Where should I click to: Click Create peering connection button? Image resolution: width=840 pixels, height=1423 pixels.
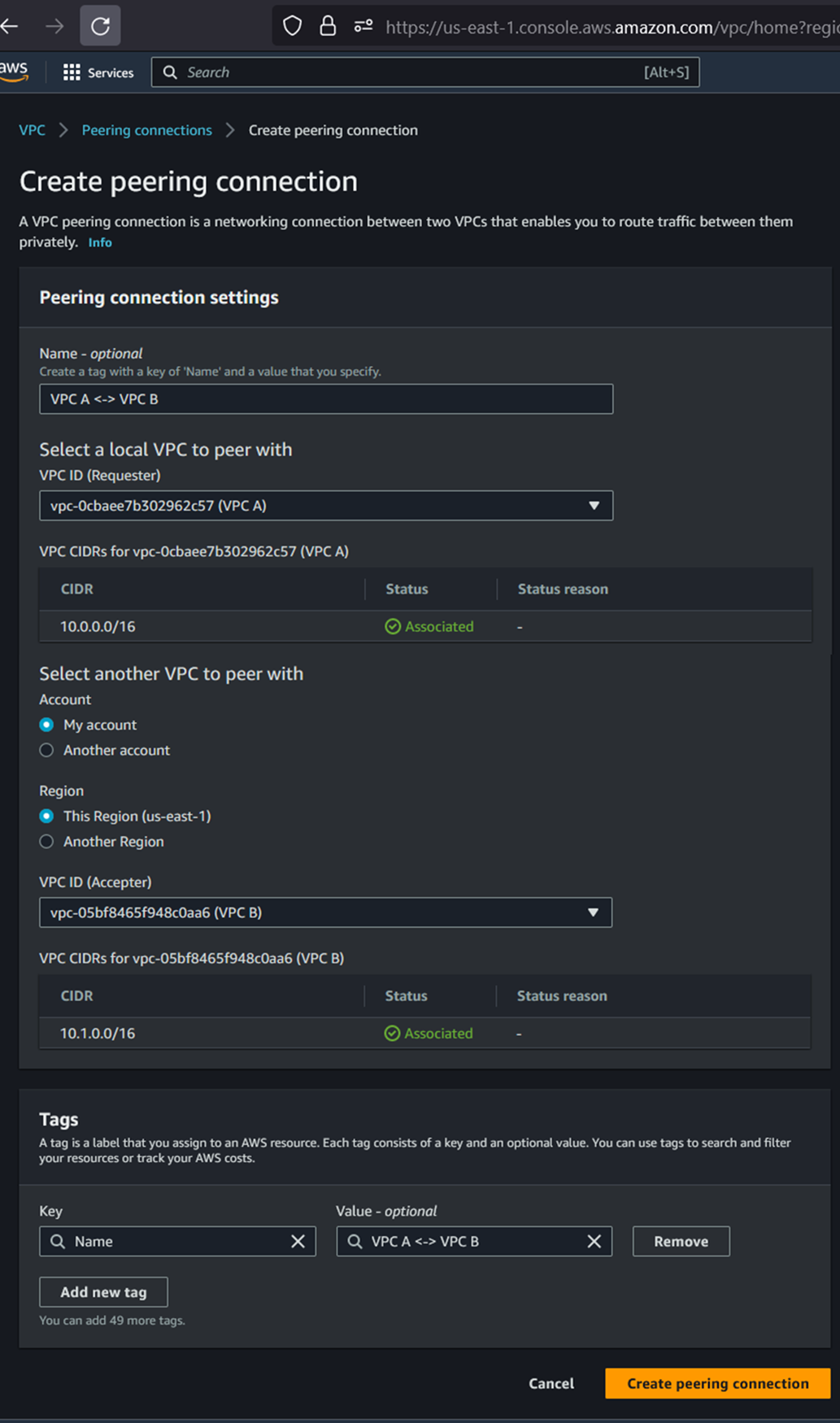(x=717, y=1383)
